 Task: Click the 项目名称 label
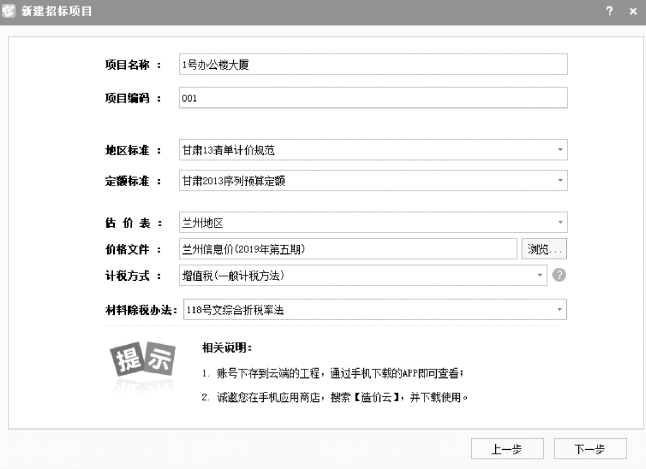(x=133, y=65)
